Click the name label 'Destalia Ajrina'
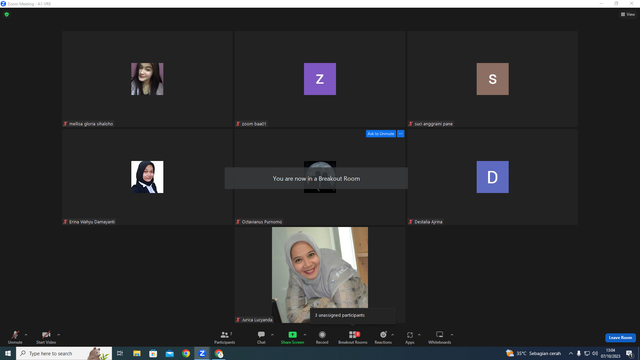Screen dimensions: 640x360 click(x=428, y=222)
